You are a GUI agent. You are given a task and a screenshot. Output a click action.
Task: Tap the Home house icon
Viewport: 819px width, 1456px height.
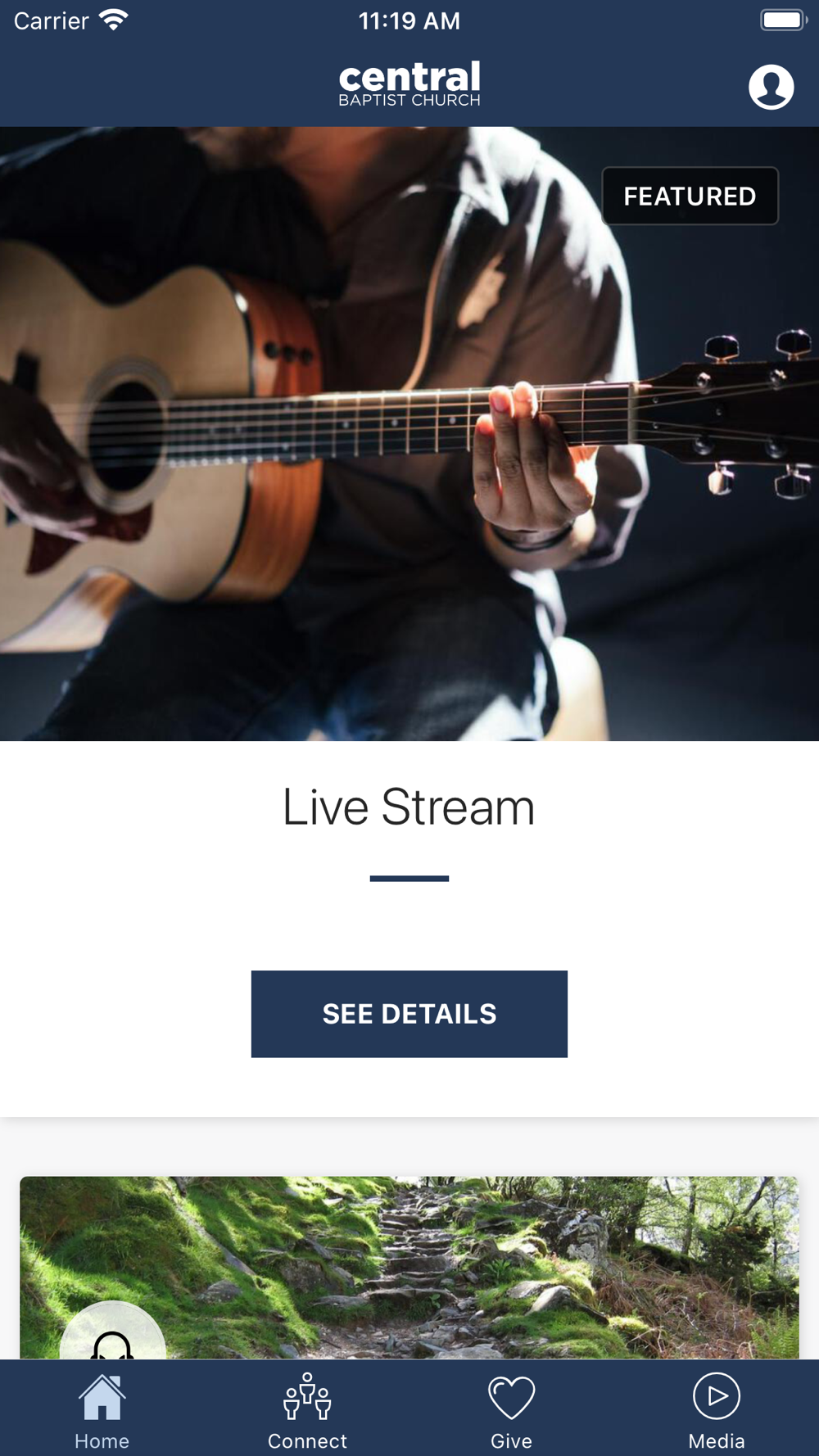[102, 1397]
